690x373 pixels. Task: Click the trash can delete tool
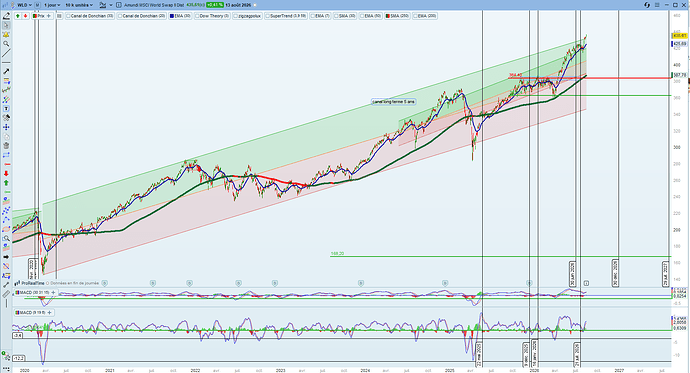6,146
